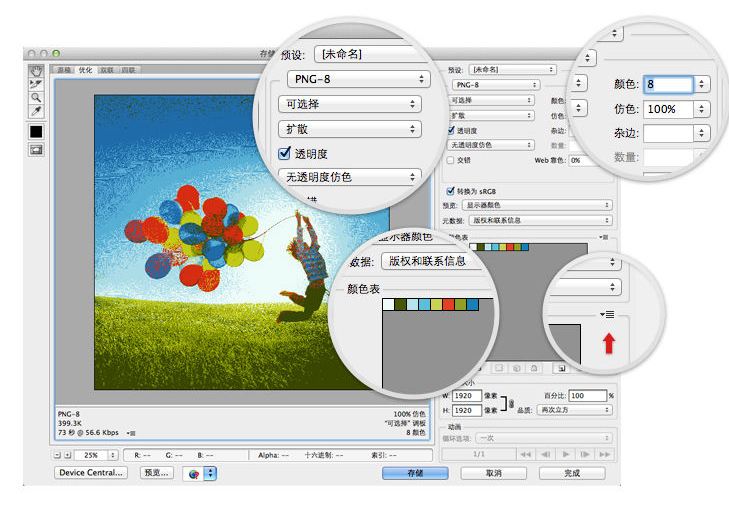Select the Slice Select tool
729x509 pixels.
(x=36, y=84)
